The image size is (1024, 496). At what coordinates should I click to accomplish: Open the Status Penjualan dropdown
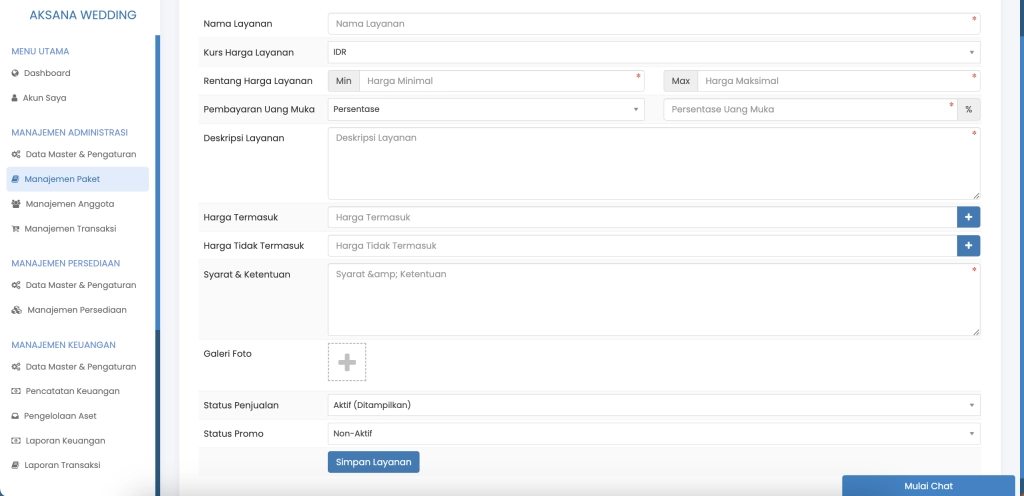coord(653,405)
